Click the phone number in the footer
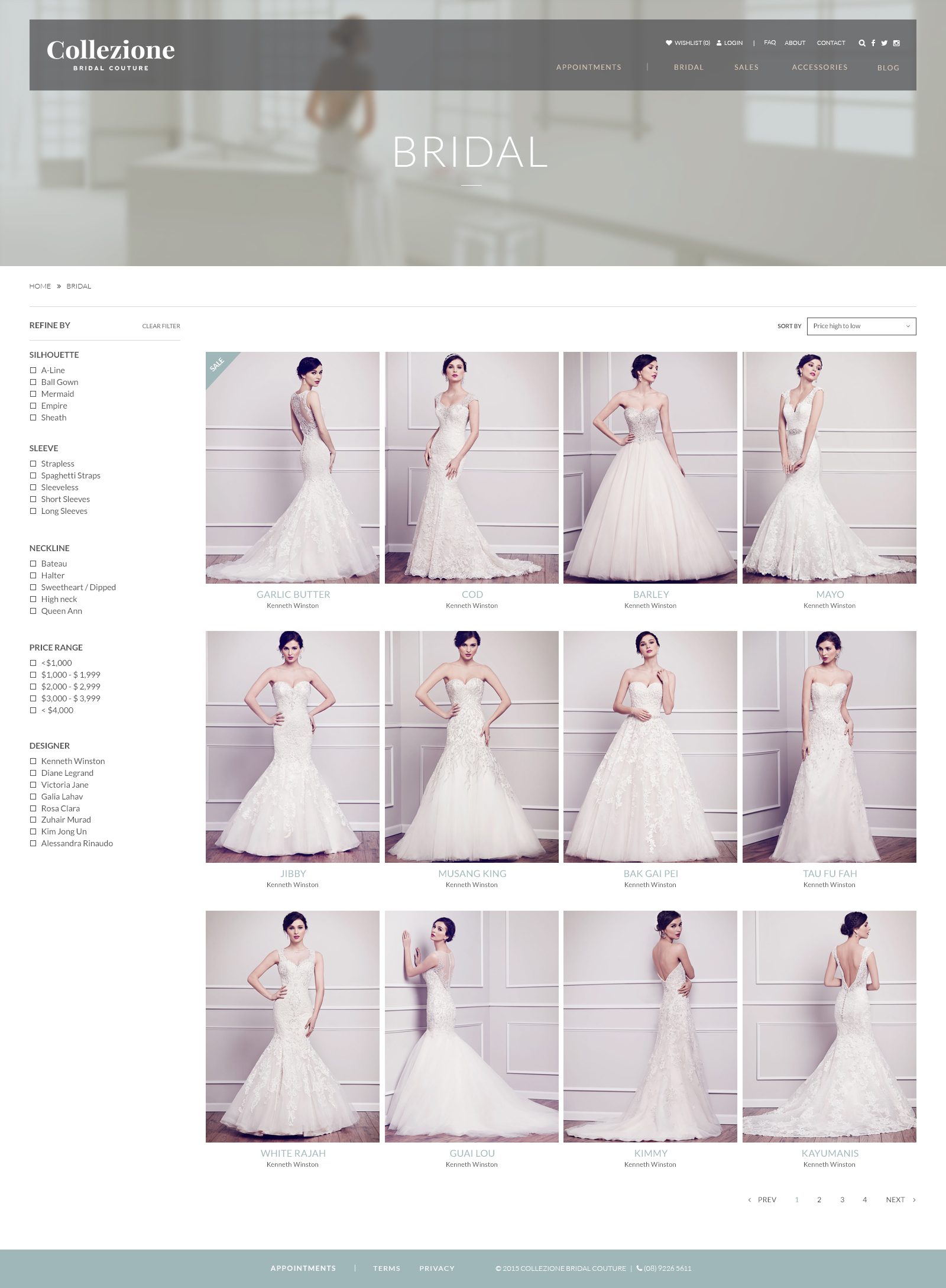The height and width of the screenshot is (1288, 946). coord(664,1268)
